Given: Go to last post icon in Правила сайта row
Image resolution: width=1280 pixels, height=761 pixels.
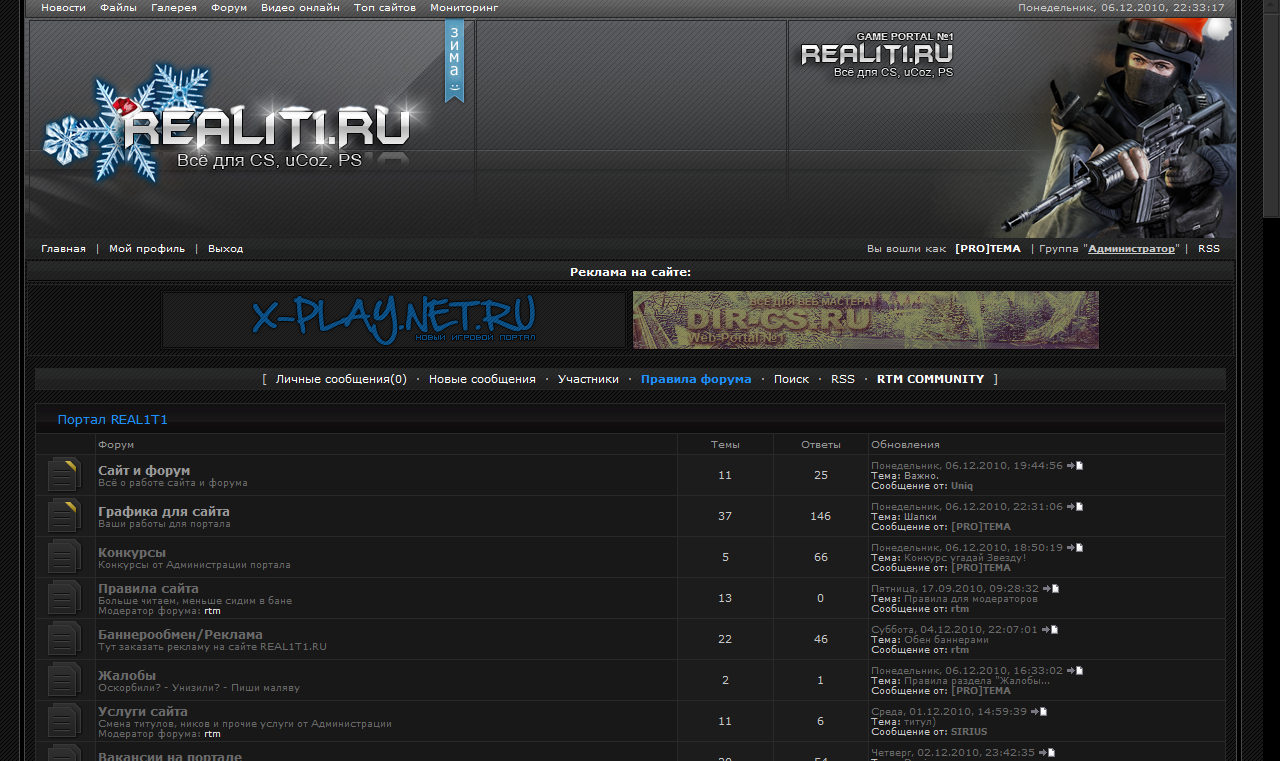Looking at the screenshot, I should pos(1051,589).
